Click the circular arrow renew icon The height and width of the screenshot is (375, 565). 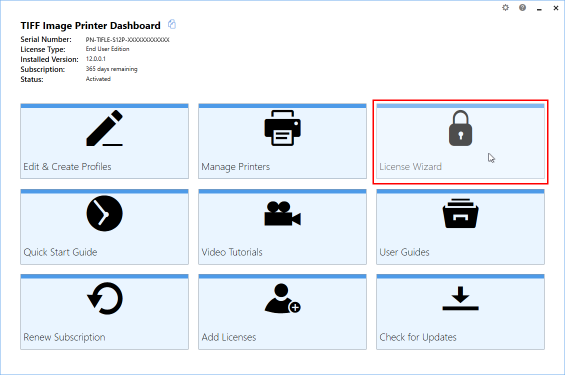(x=105, y=299)
